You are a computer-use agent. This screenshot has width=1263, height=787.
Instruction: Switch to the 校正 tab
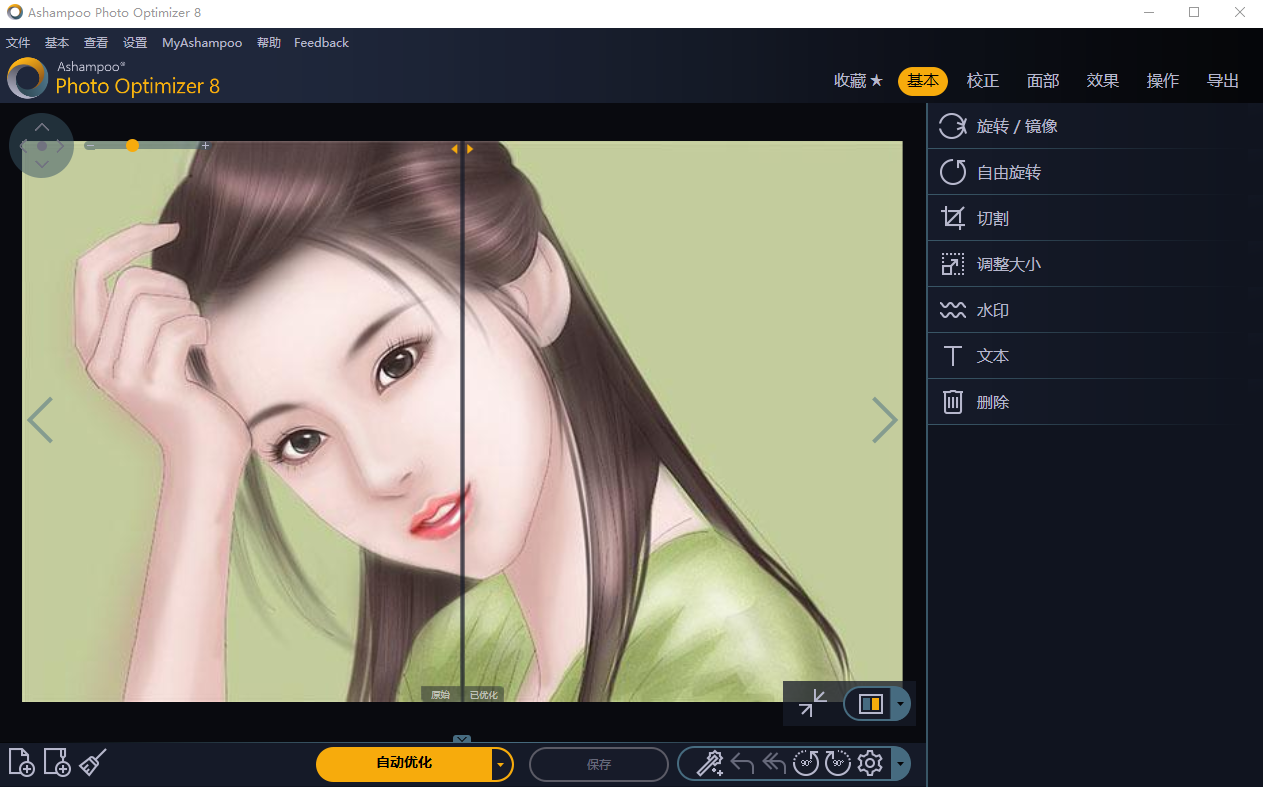coord(983,81)
